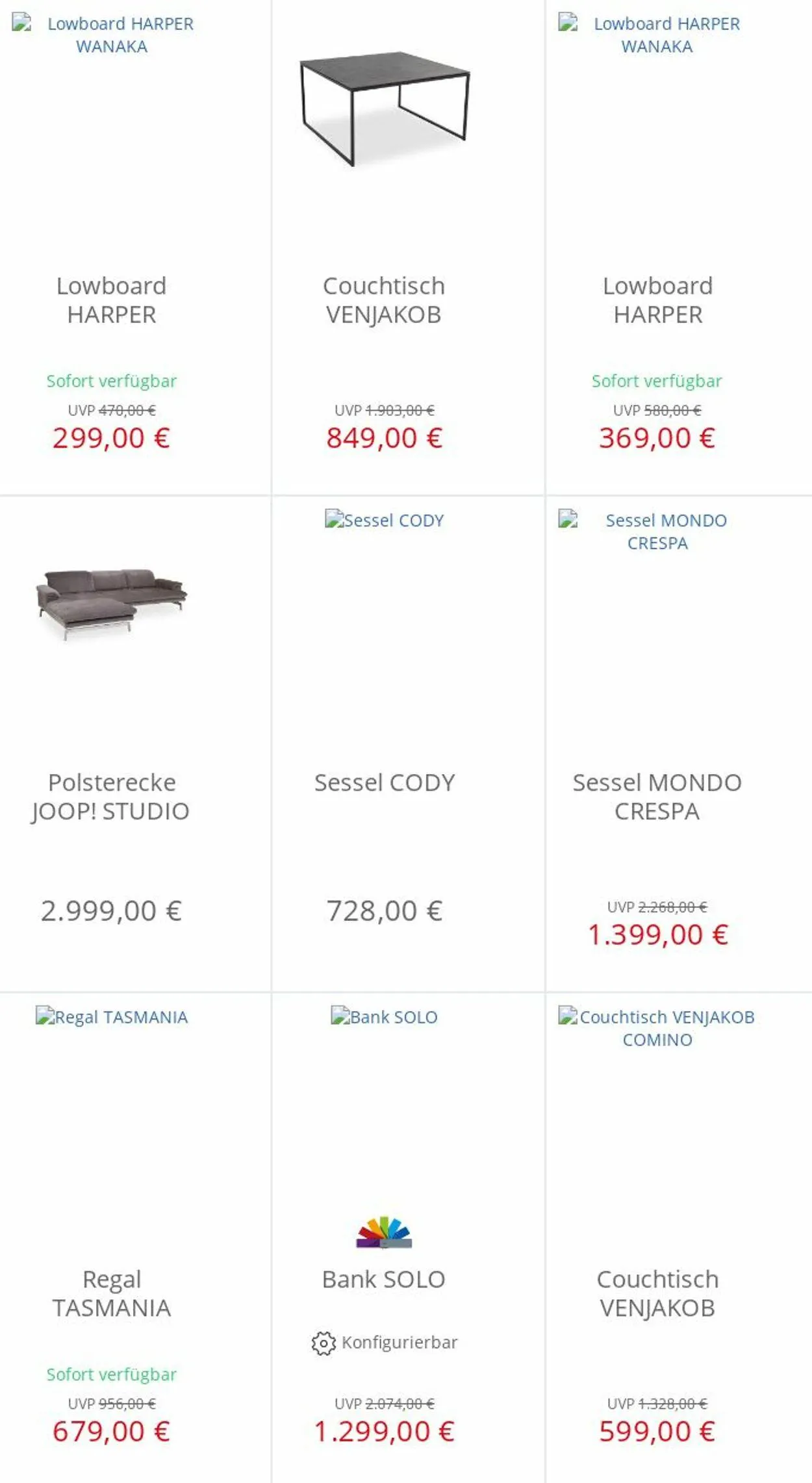Select the Regal TASMANIA product name
The image size is (812, 1483).
pos(112,1293)
